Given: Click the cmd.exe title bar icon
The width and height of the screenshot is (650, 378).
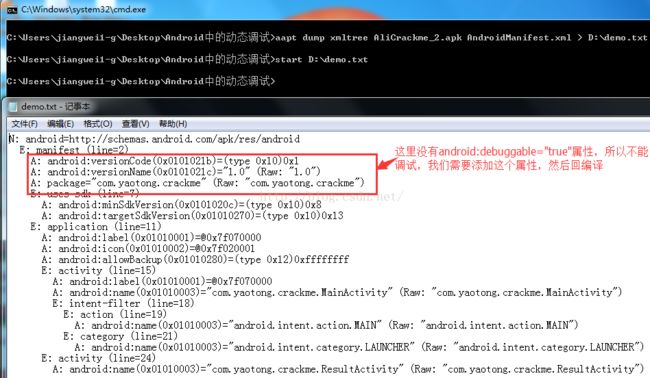Looking at the screenshot, I should click(x=12, y=10).
